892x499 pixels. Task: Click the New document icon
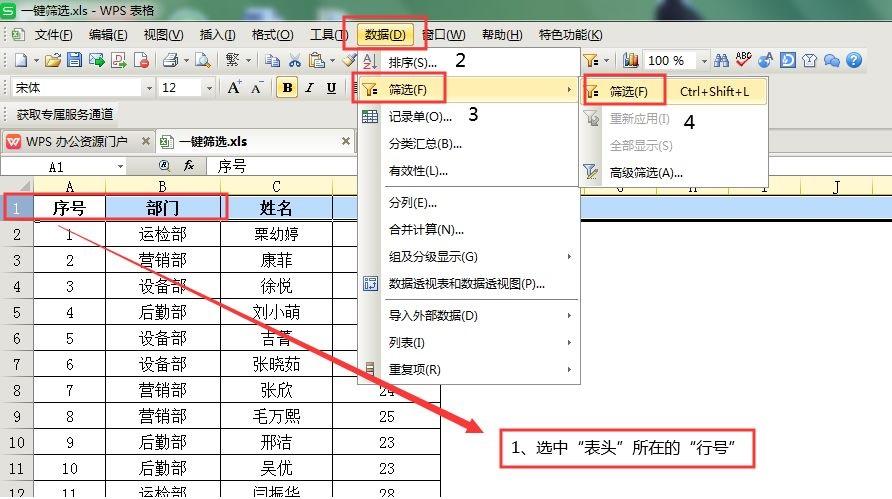(x=21, y=60)
